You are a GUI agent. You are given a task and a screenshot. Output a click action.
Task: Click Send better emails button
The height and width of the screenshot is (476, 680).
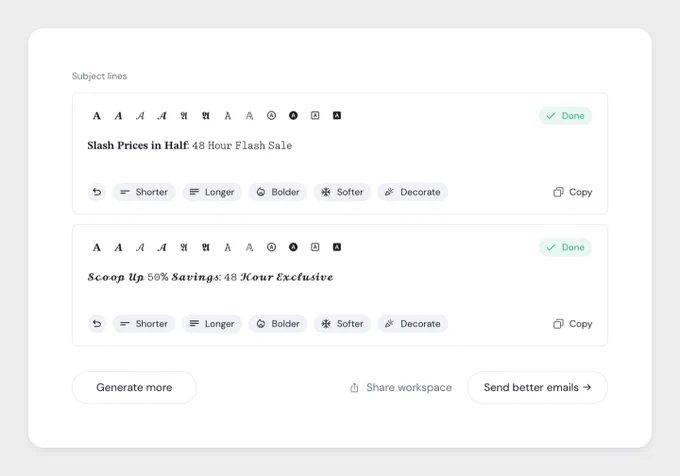[x=537, y=388]
